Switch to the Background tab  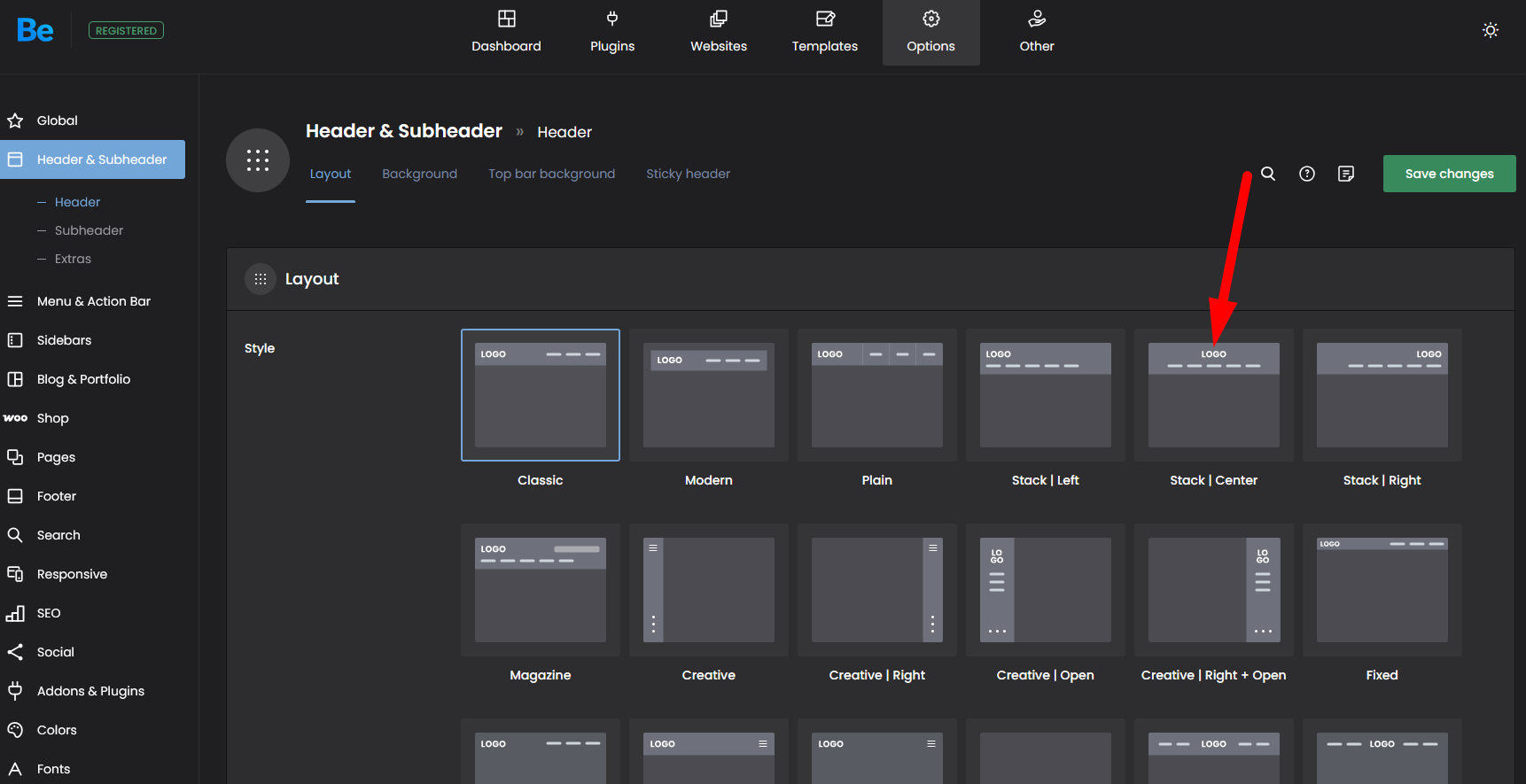click(x=419, y=174)
